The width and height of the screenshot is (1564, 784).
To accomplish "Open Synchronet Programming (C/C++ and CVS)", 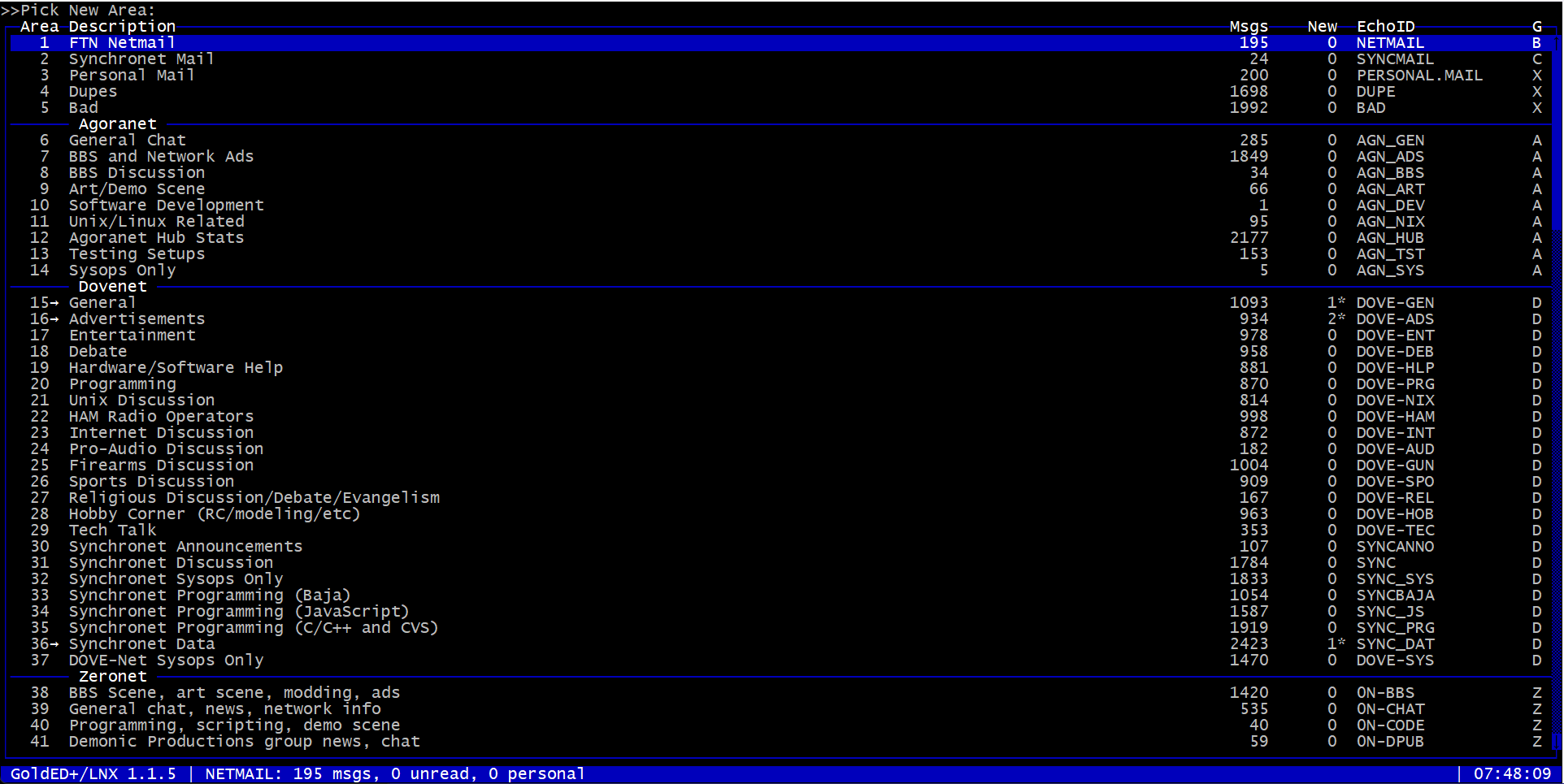I will [781, 628].
